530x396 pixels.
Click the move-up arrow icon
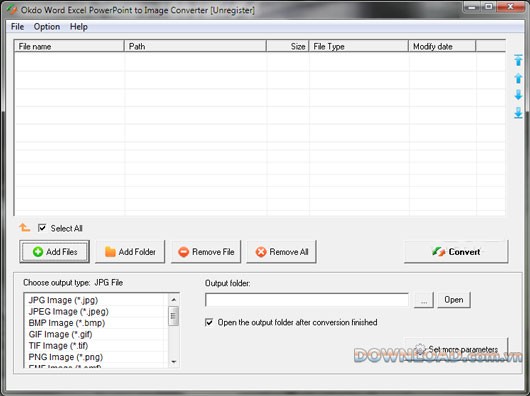(518, 78)
